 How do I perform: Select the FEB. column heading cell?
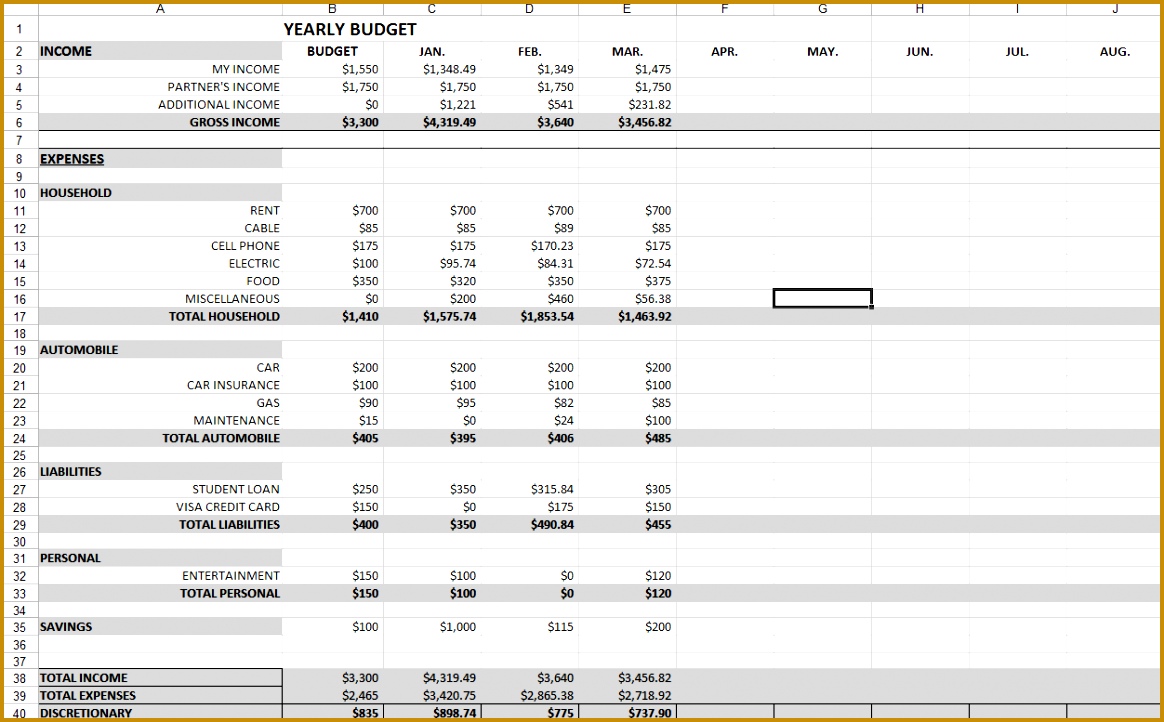(x=528, y=51)
